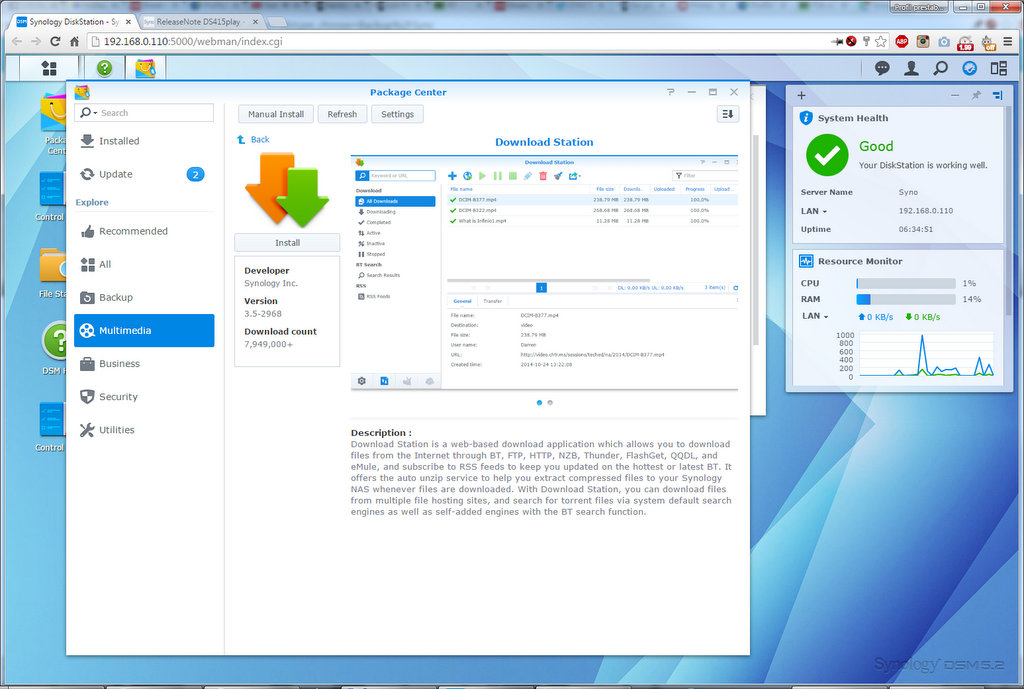
Task: Go back in browser history
Action: [17, 41]
